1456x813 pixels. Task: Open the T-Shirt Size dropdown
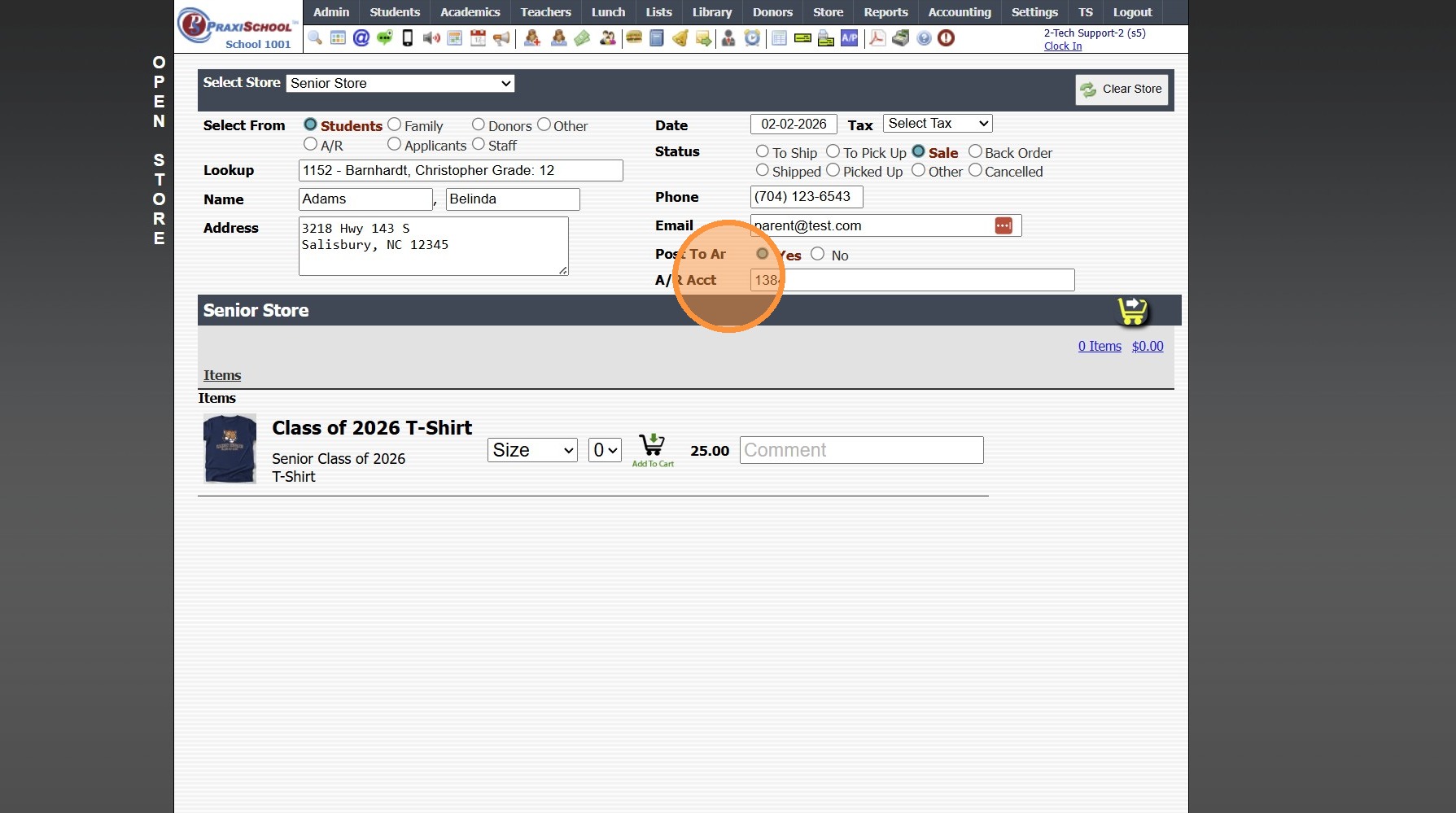[x=532, y=450]
